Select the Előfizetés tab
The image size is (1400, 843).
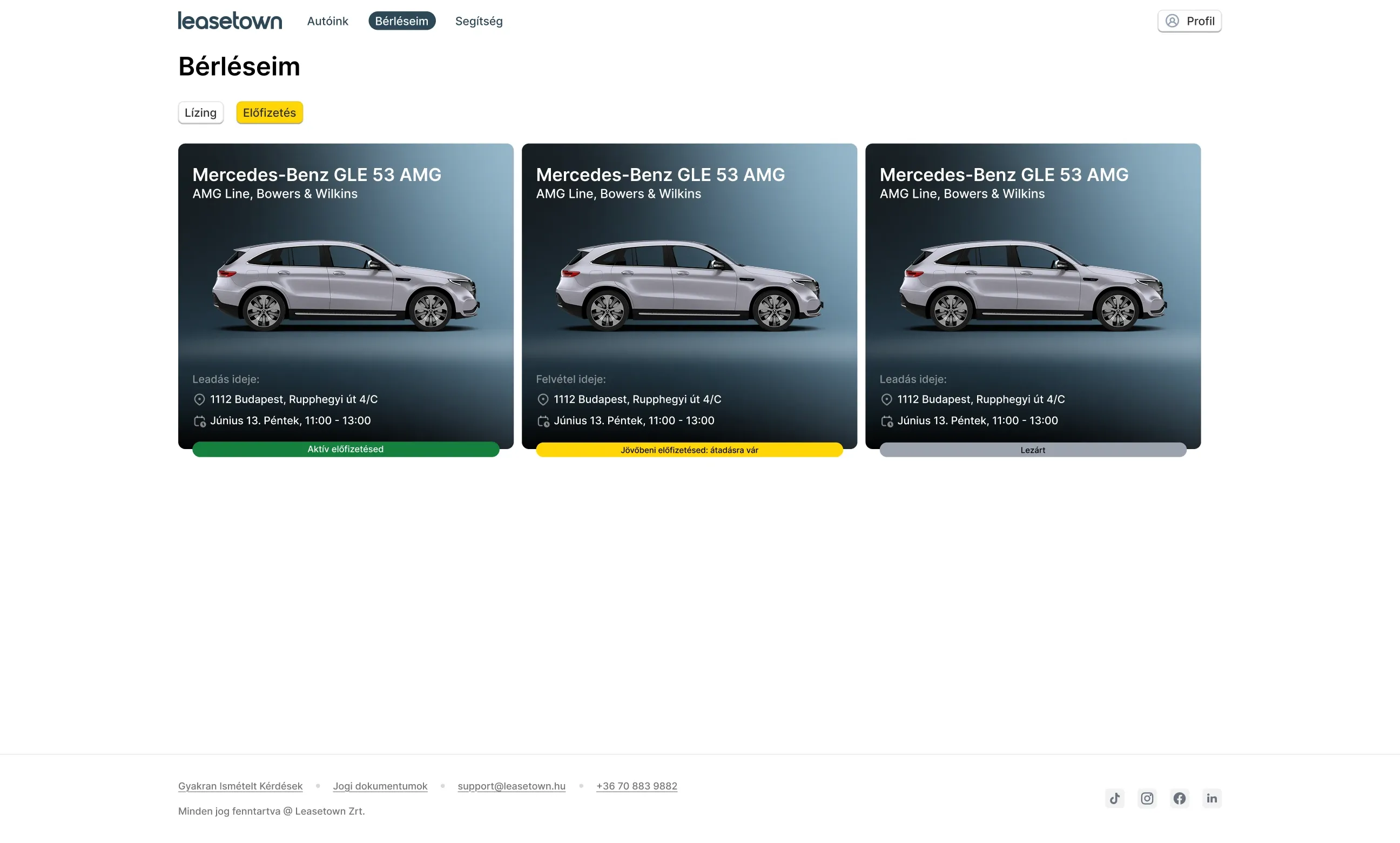(269, 112)
